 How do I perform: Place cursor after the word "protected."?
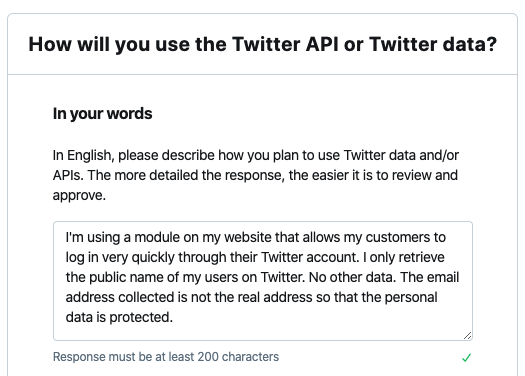pos(173,317)
